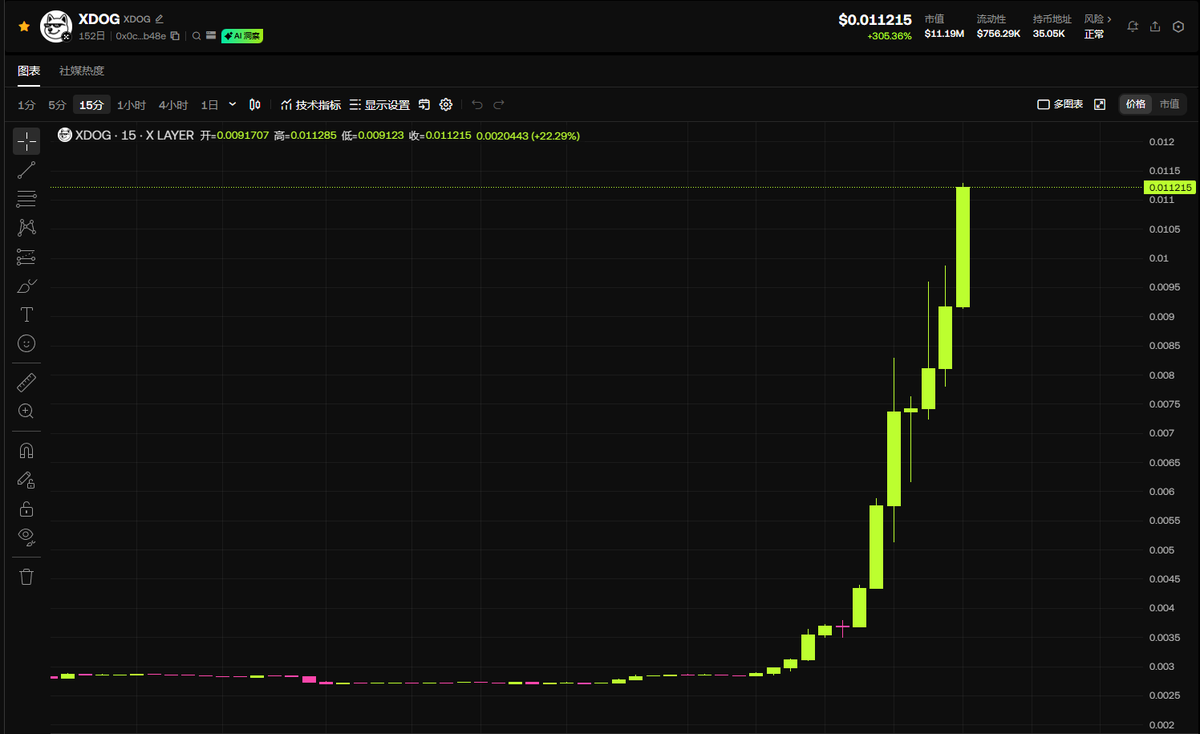Viewport: 1200px width, 734px height.
Task: Click the 152日 token age label
Action: pyautogui.click(x=92, y=36)
